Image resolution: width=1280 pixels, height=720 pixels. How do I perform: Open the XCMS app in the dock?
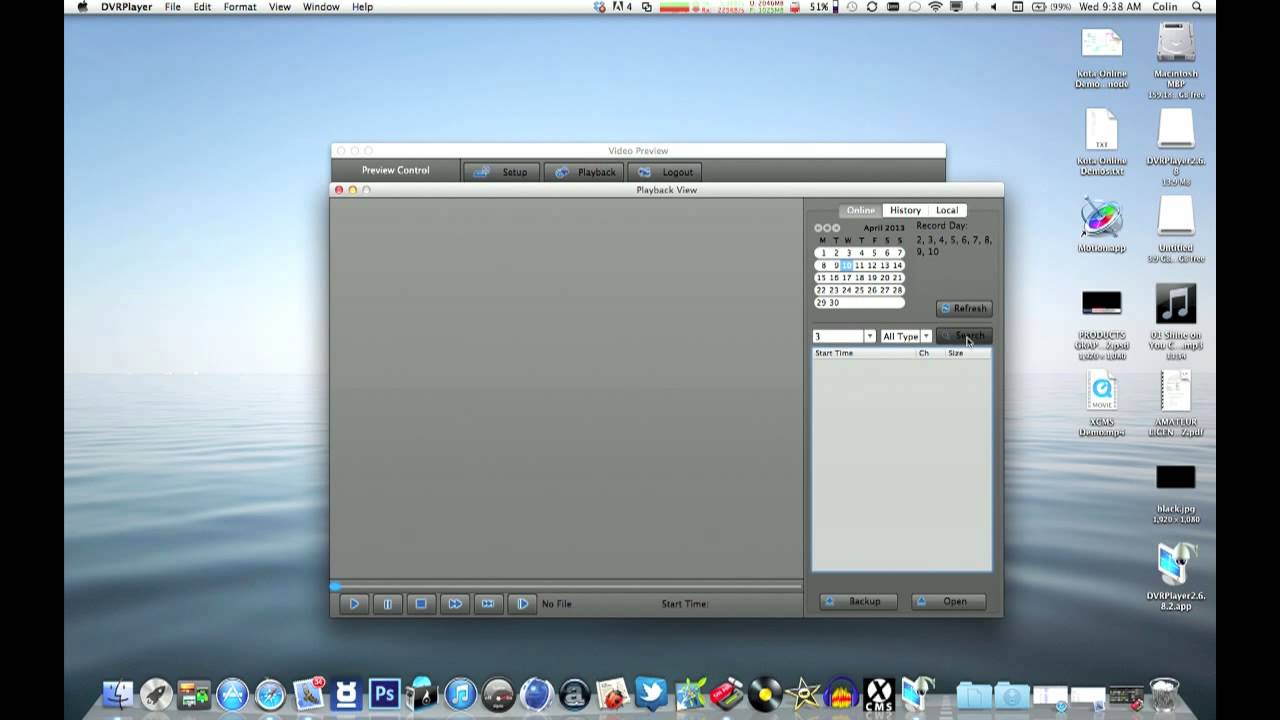coord(879,694)
